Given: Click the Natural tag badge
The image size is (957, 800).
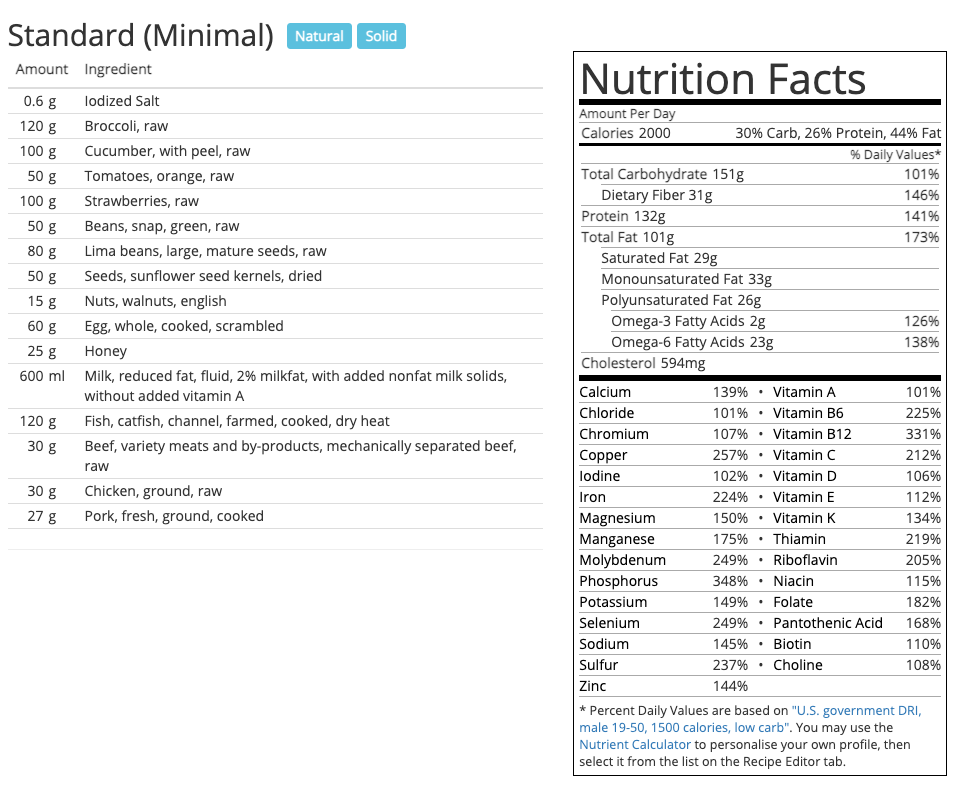Looking at the screenshot, I should 319,36.
